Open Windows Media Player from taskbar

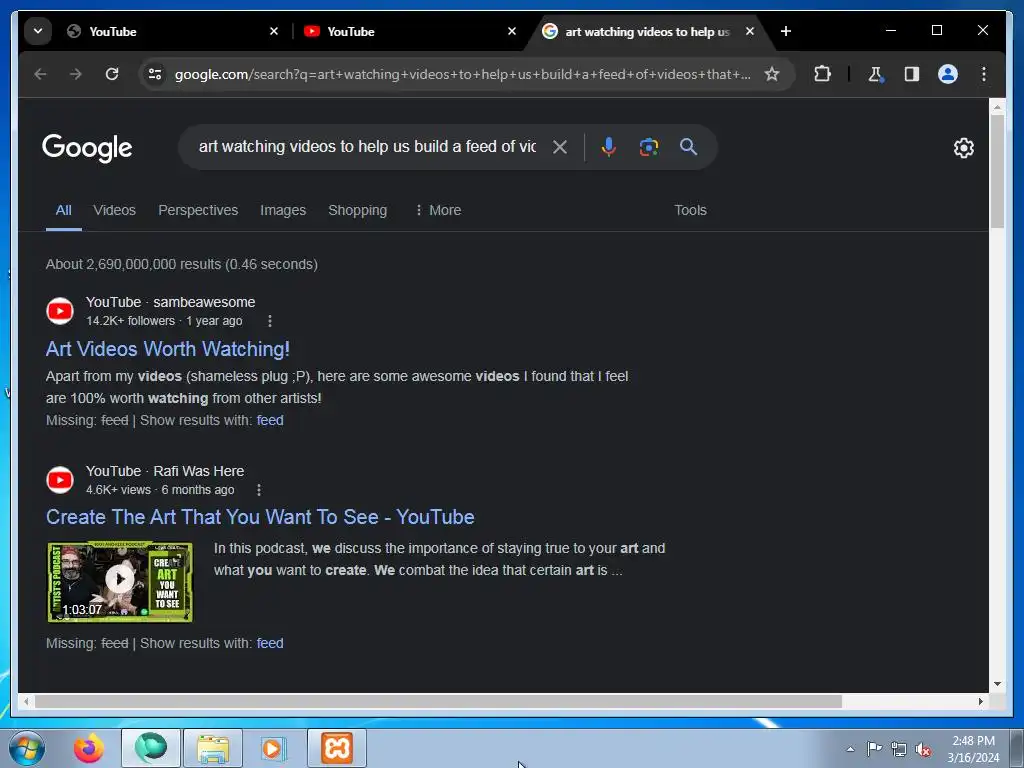coord(274,748)
